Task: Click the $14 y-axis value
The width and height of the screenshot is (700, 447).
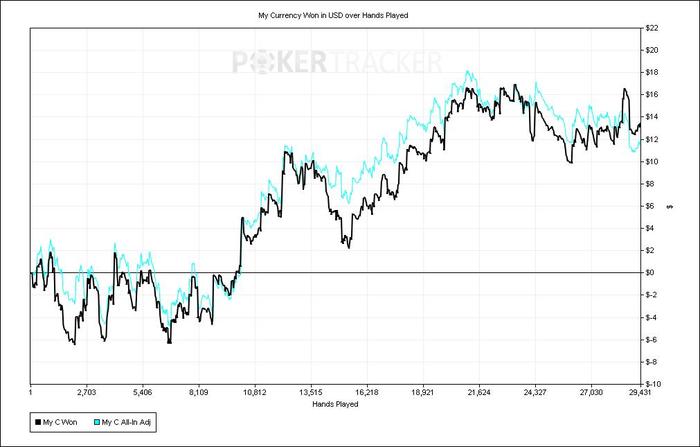Action: click(651, 117)
